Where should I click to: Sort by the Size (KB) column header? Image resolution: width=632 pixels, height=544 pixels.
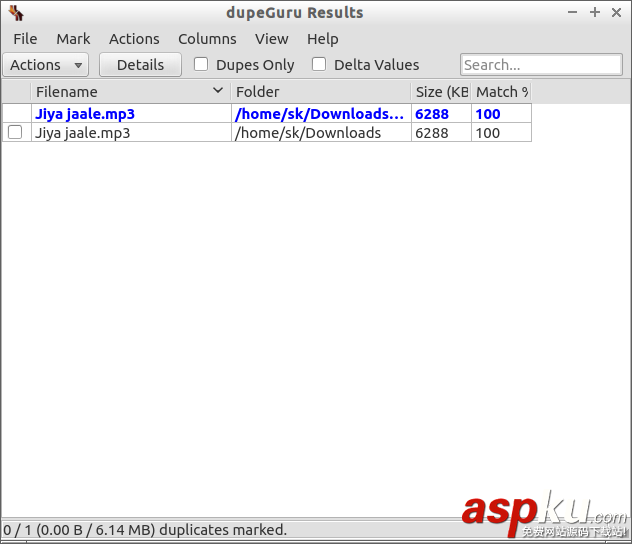[x=441, y=92]
